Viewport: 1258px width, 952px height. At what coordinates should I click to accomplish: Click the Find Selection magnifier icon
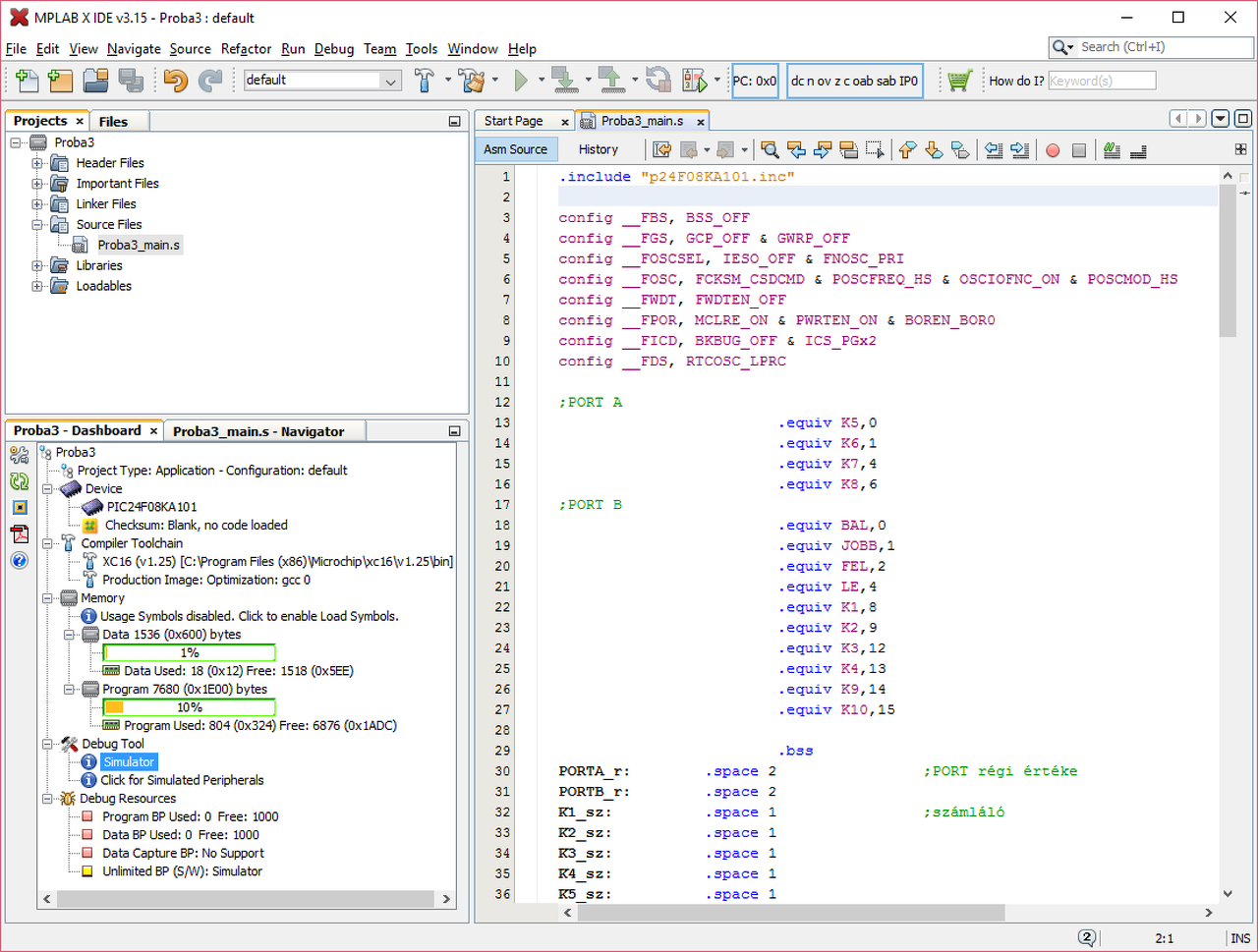[x=770, y=150]
